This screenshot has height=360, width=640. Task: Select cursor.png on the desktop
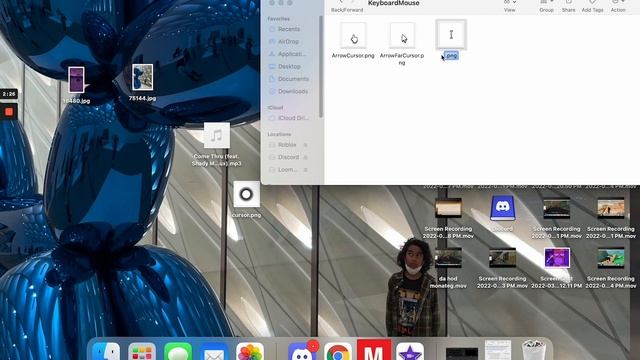[246, 194]
